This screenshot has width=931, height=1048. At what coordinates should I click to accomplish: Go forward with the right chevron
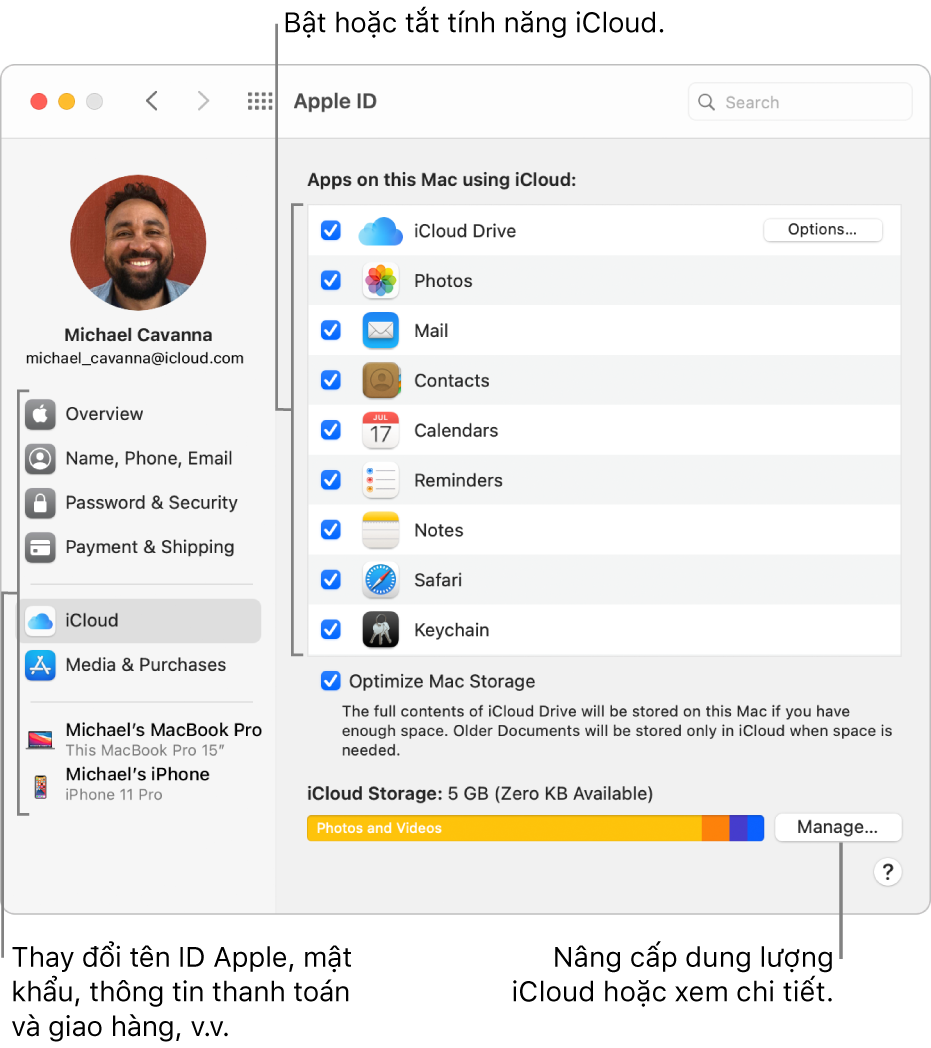203,101
